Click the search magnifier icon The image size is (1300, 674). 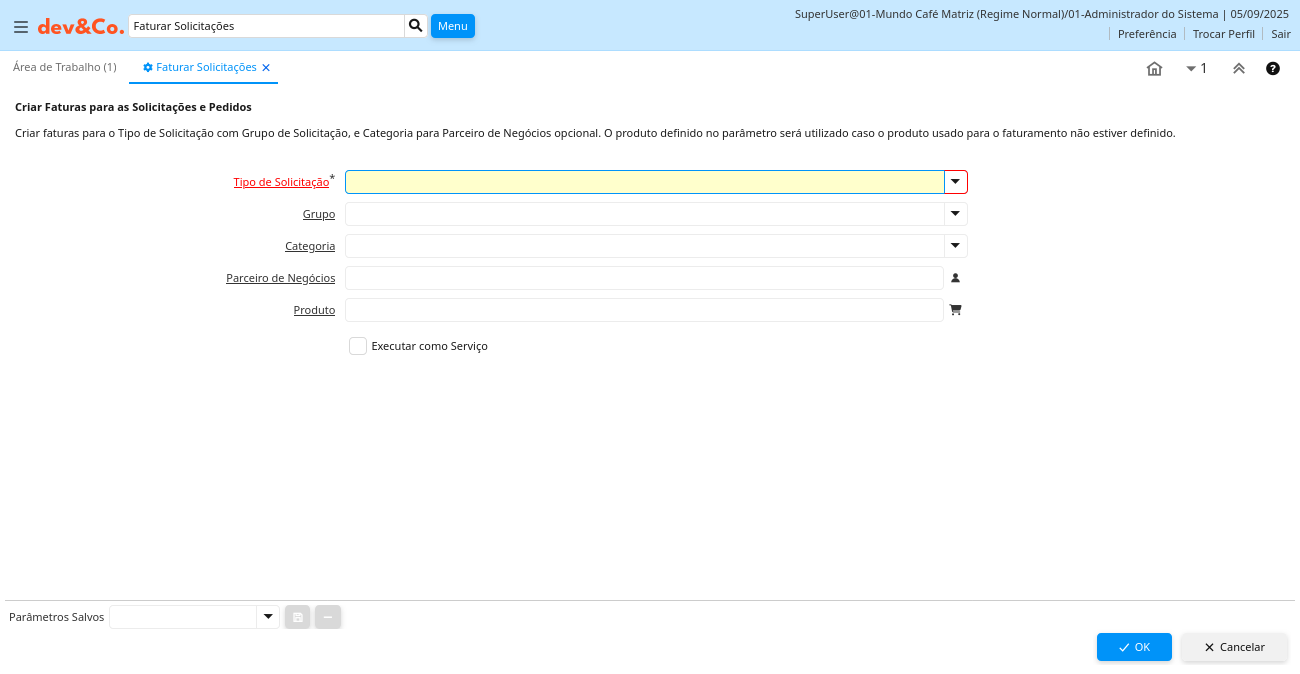(416, 26)
